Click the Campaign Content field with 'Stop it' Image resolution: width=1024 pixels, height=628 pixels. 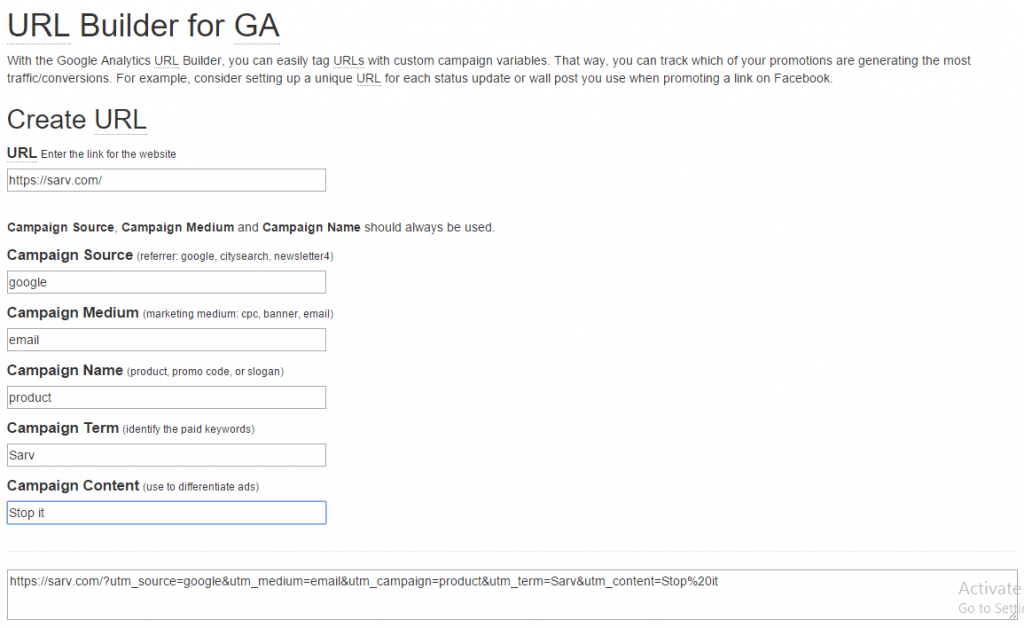[x=166, y=513]
